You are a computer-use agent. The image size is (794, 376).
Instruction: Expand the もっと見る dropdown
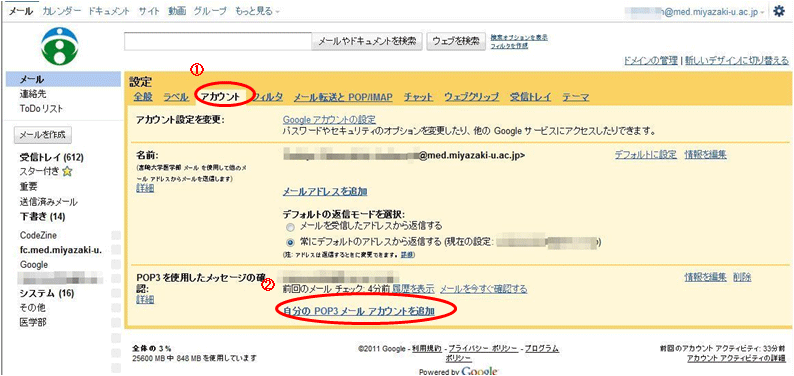[x=257, y=12]
